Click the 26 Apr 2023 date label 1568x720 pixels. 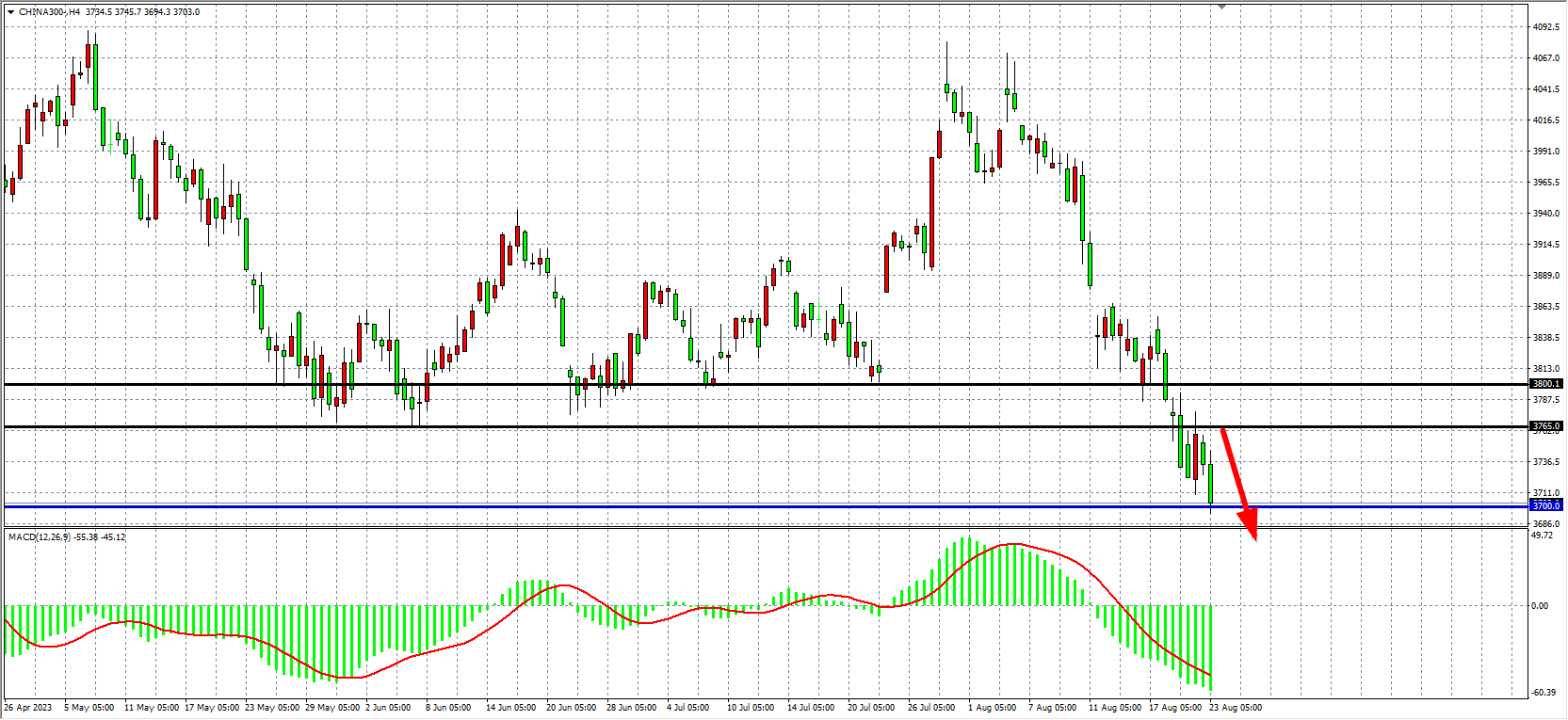(28, 708)
